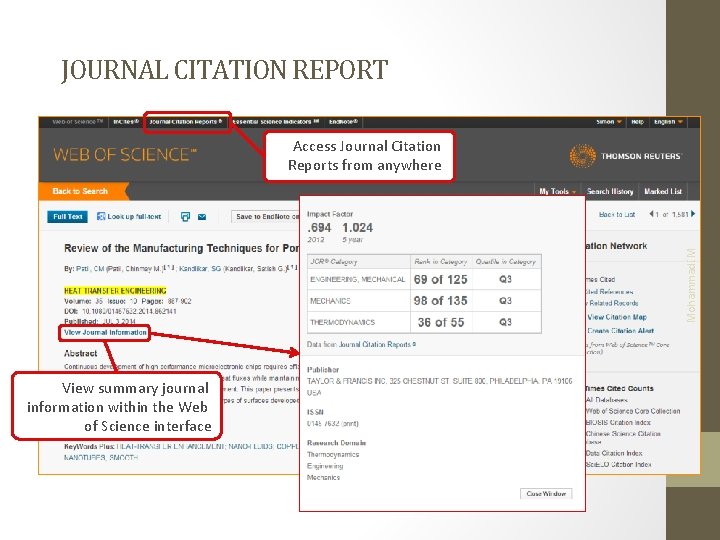Click the 1.024 five-year impact factor

tap(358, 228)
